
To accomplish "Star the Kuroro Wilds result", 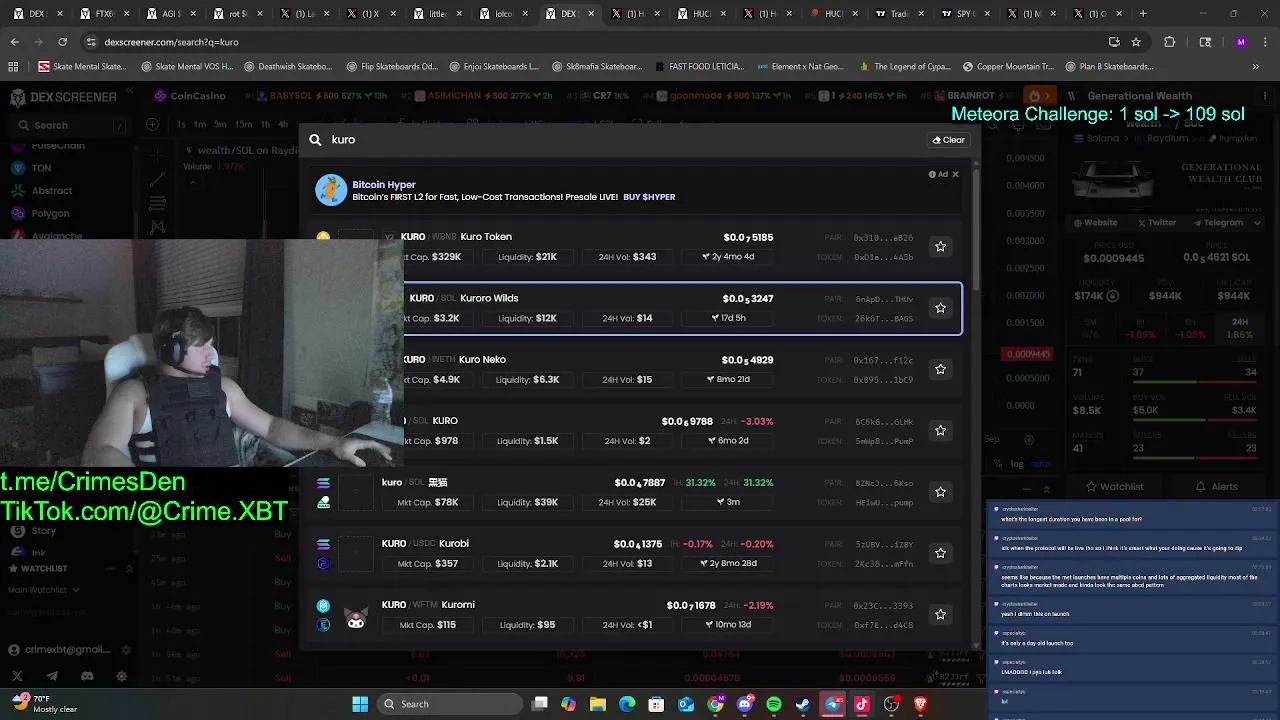I will tap(940, 308).
